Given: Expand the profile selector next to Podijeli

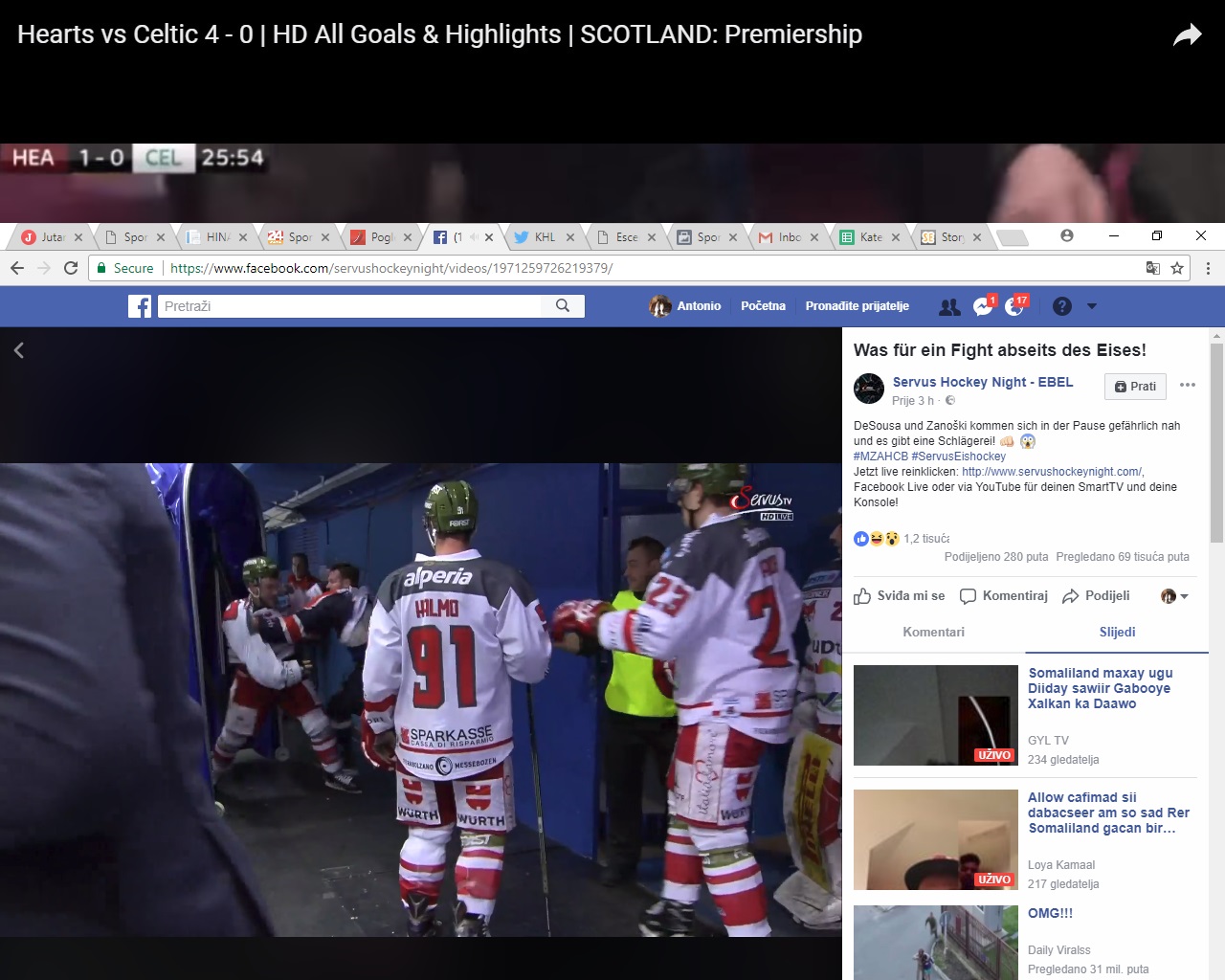Looking at the screenshot, I should click(1174, 596).
